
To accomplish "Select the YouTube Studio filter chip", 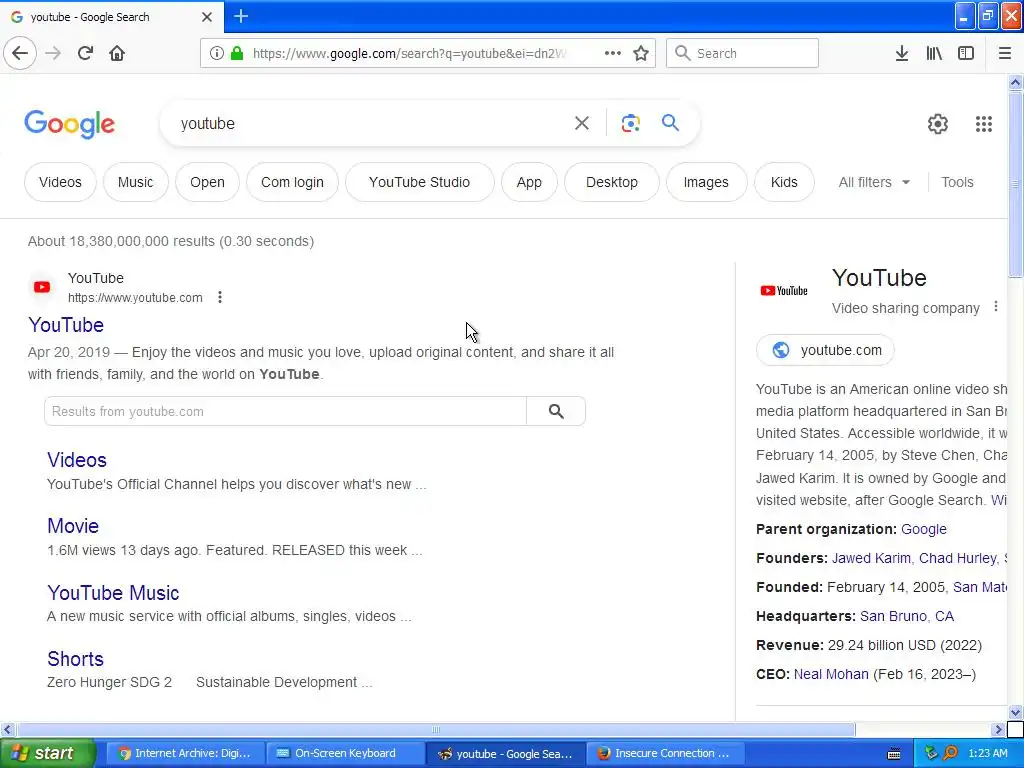I will coord(419,182).
